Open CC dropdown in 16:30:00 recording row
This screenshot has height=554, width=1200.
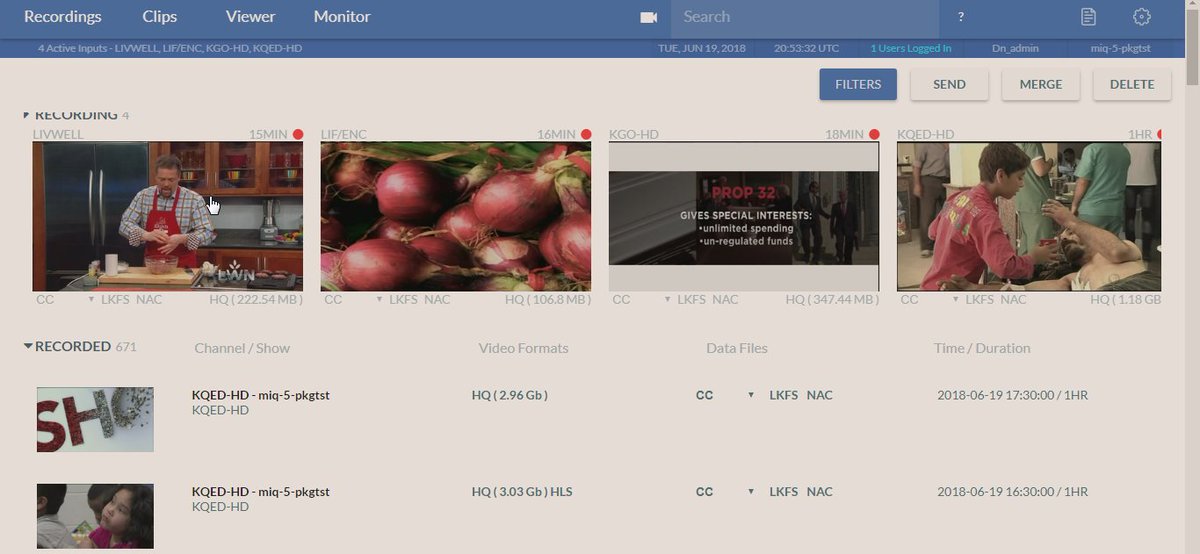pos(751,492)
